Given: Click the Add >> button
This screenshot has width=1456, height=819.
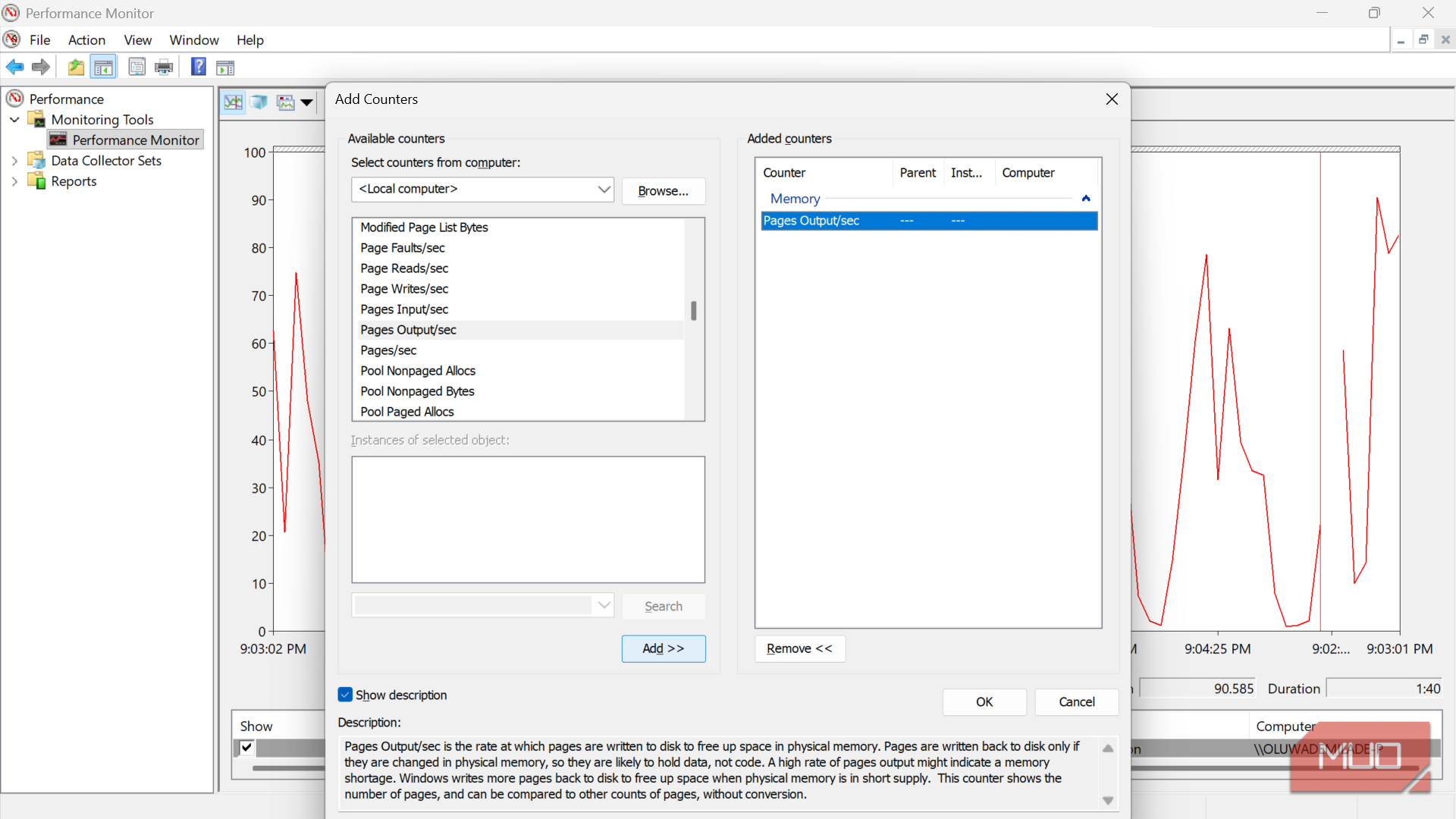Looking at the screenshot, I should coord(664,648).
